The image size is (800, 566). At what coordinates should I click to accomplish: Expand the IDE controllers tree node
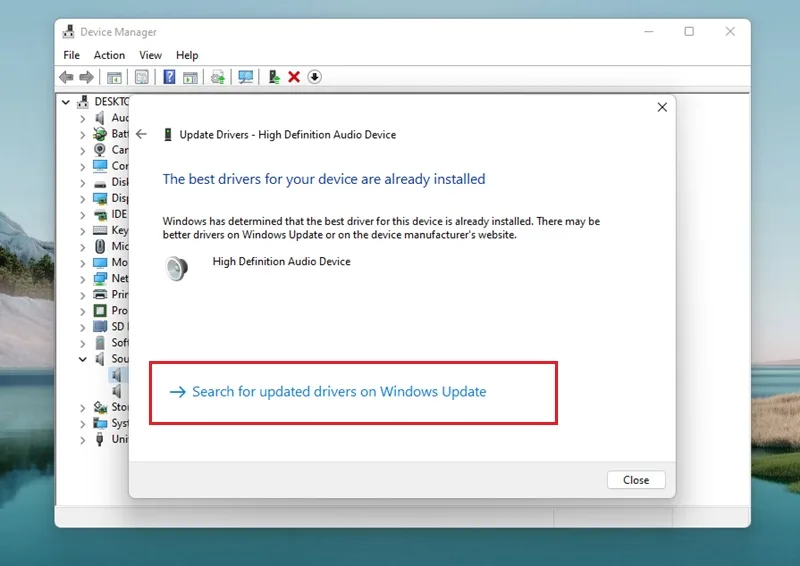pos(83,215)
